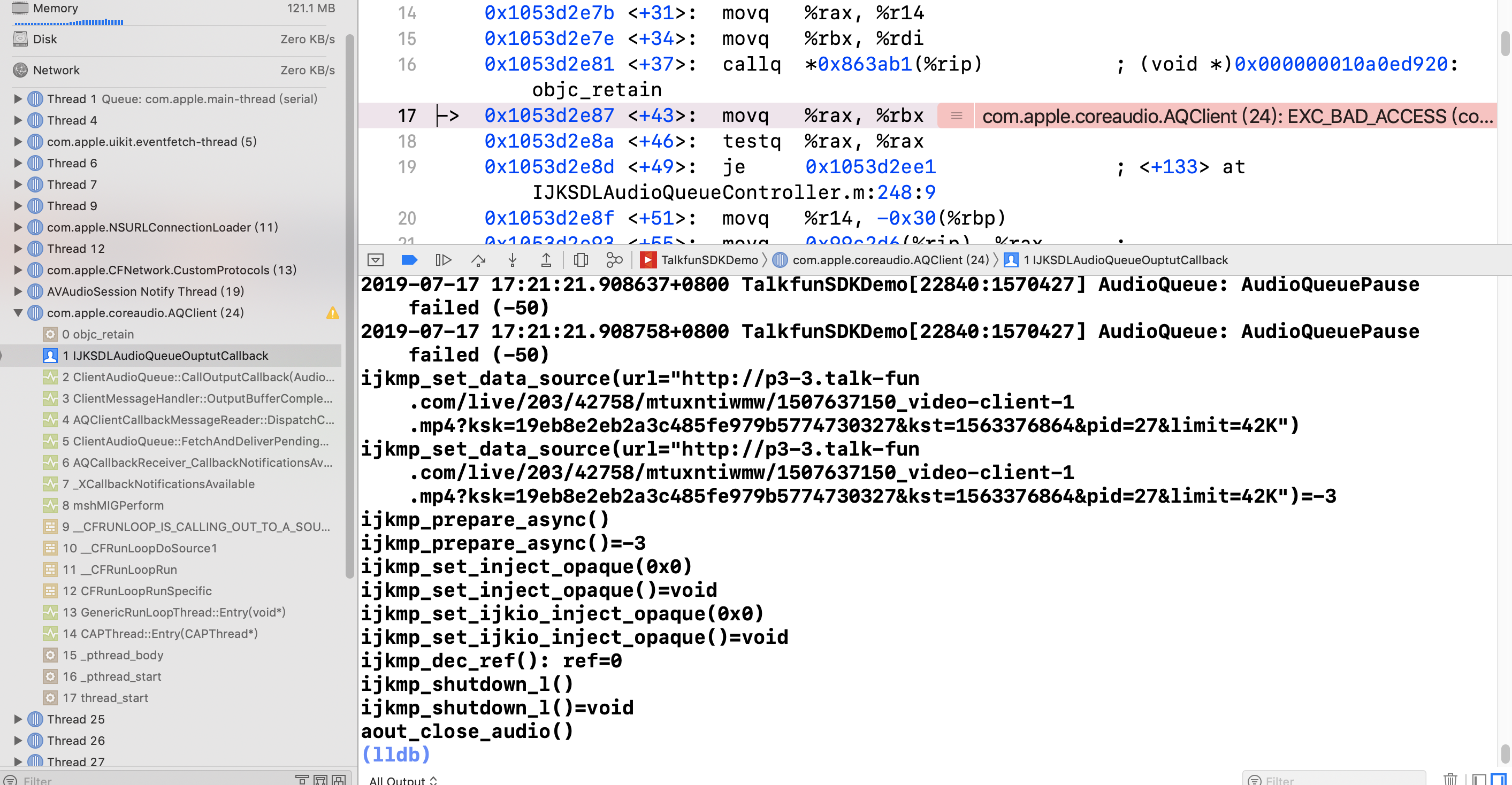
Task: Expand AVAudioSession Notify Thread (19)
Action: 18,291
